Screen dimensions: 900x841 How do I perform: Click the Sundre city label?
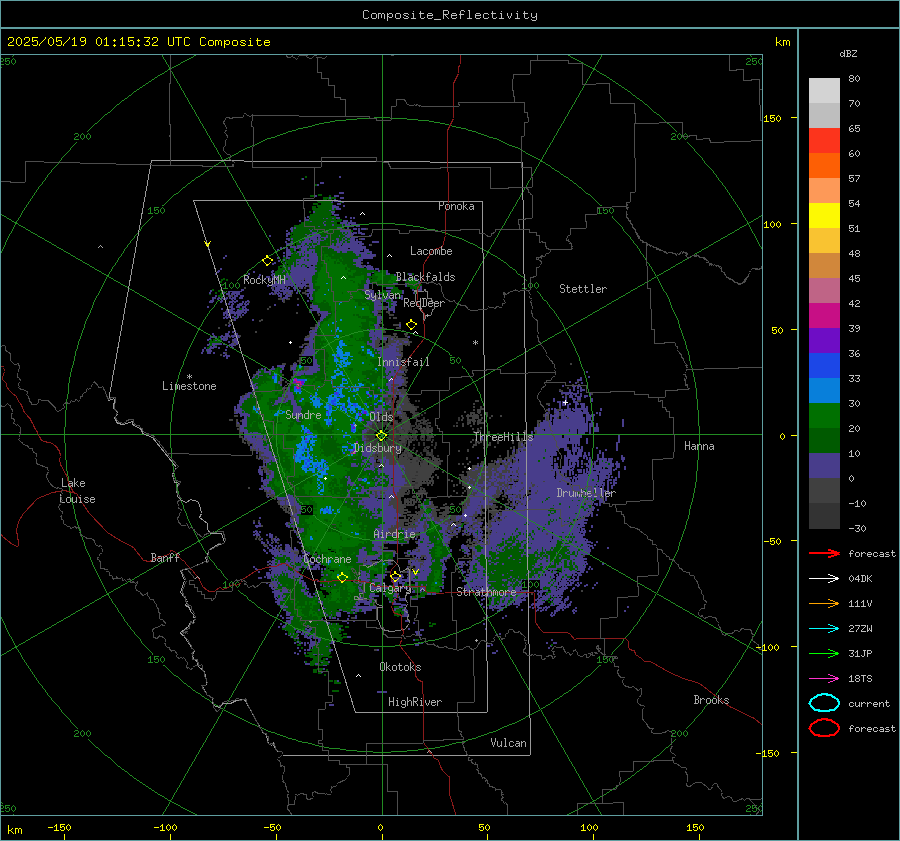(303, 415)
